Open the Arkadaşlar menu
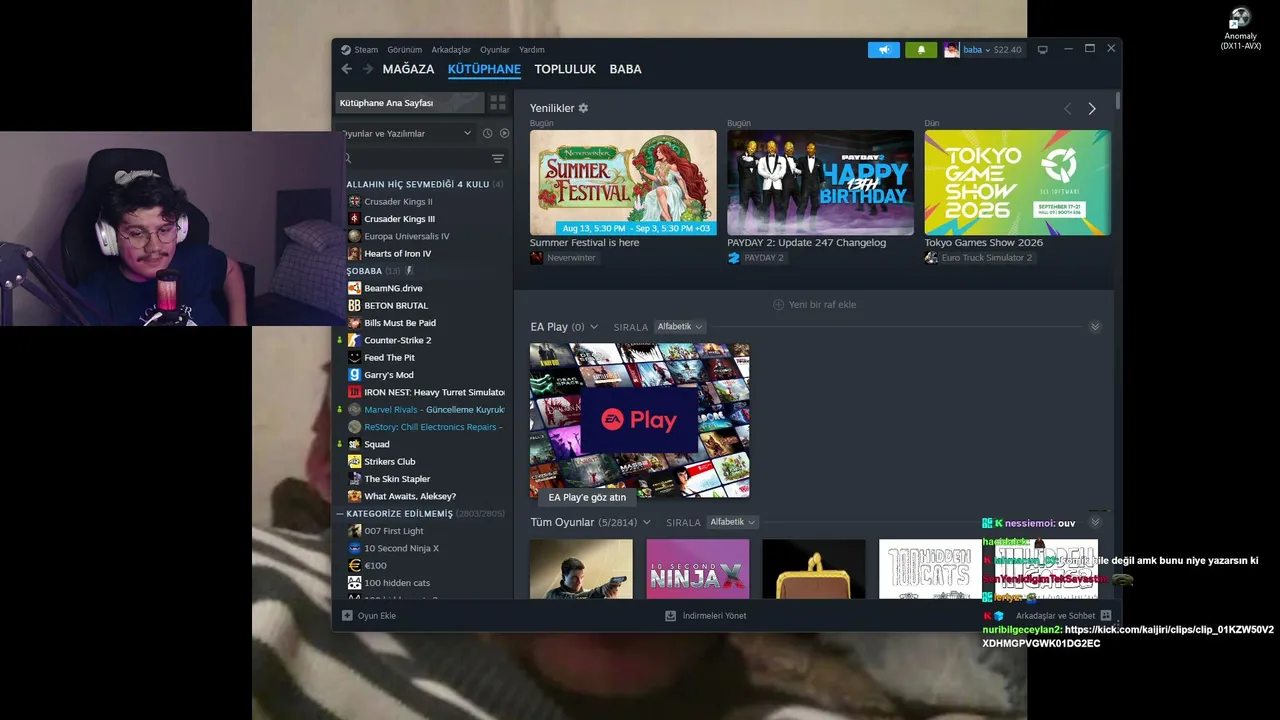The height and width of the screenshot is (720, 1280). pyautogui.click(x=451, y=50)
